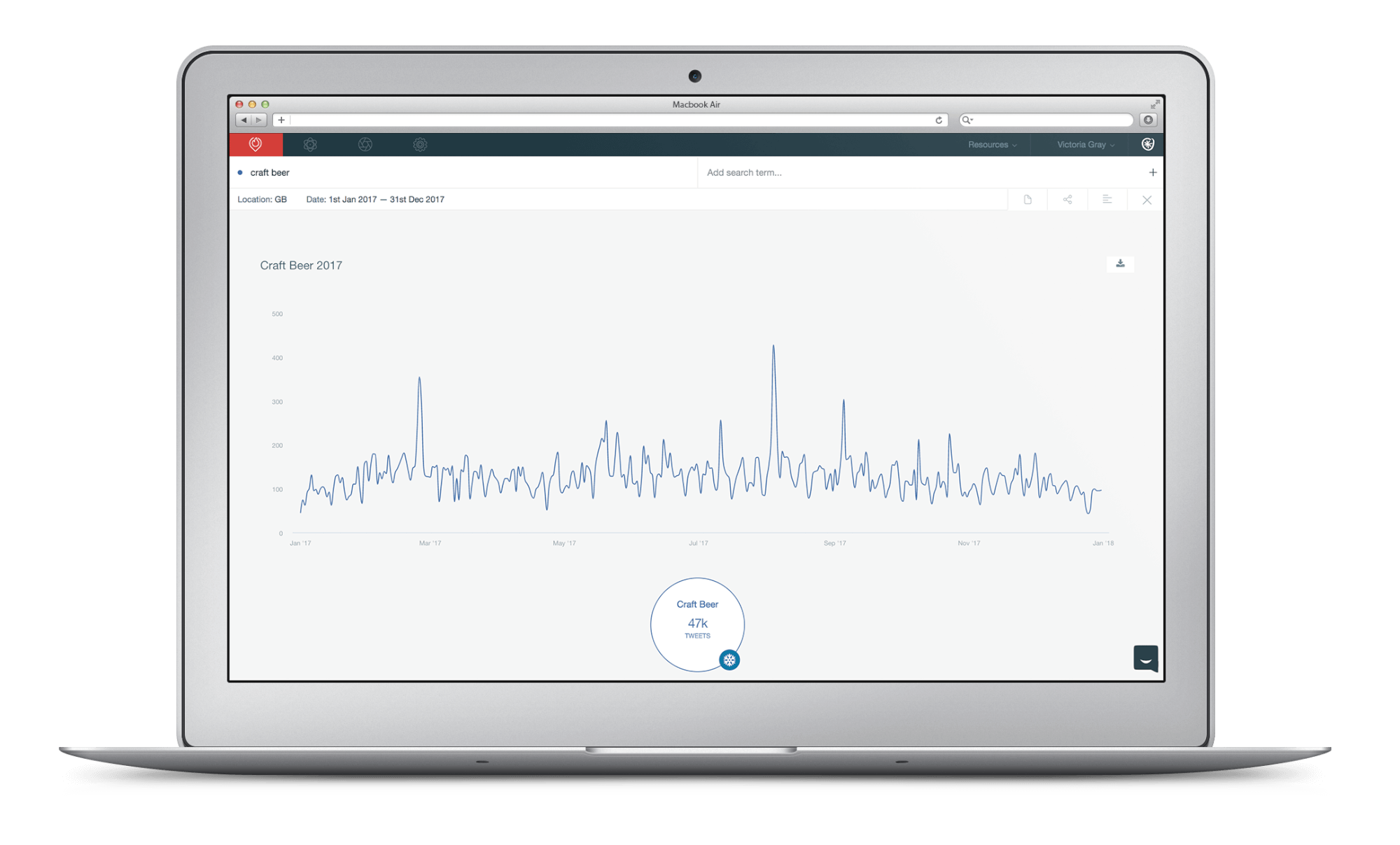1400x845 pixels.
Task: Click the X icon to clear search
Action: [1147, 200]
